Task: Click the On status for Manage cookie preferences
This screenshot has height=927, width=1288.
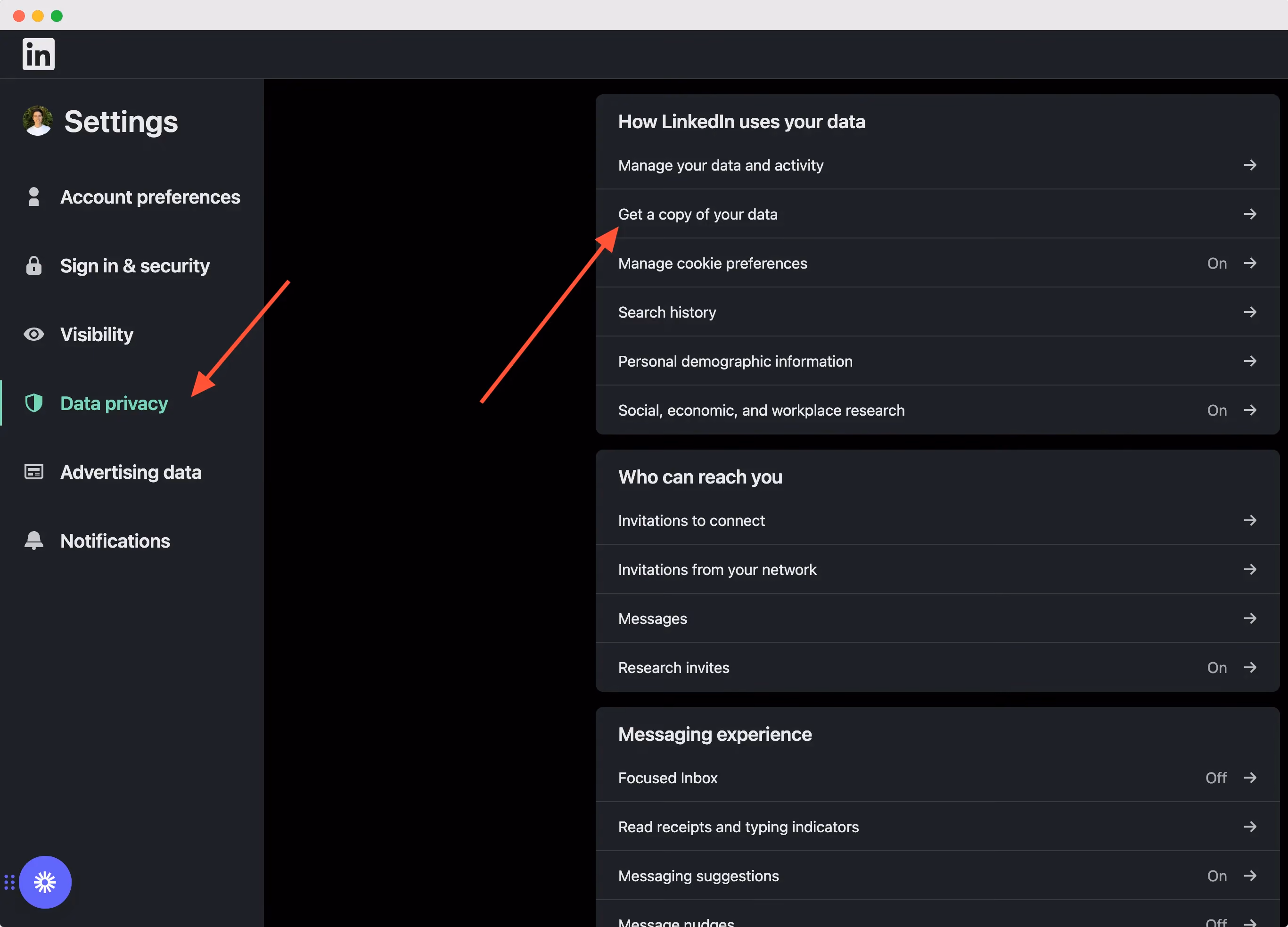Action: [1217, 263]
